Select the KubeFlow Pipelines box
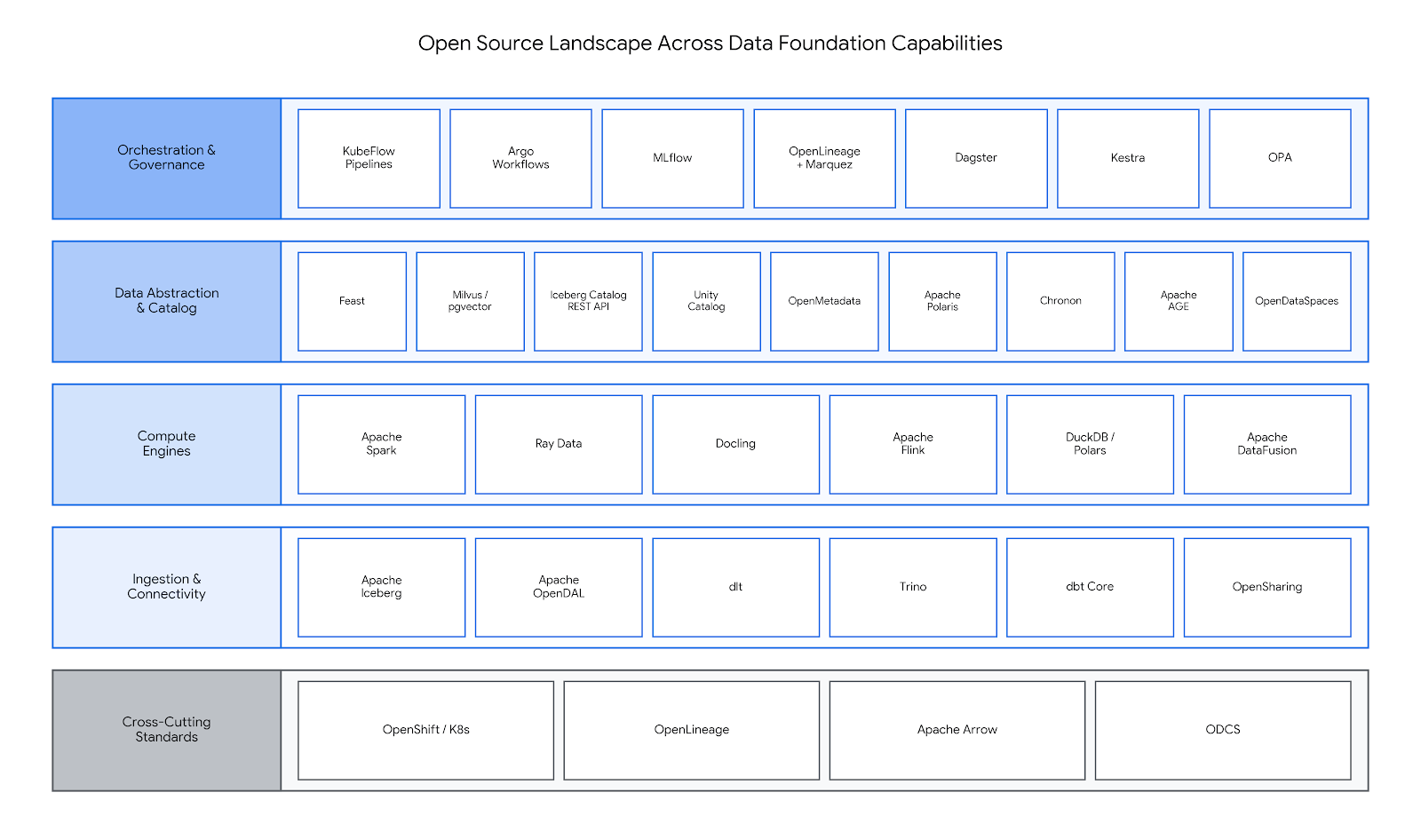Viewport: 1421px width, 840px height. coord(369,158)
